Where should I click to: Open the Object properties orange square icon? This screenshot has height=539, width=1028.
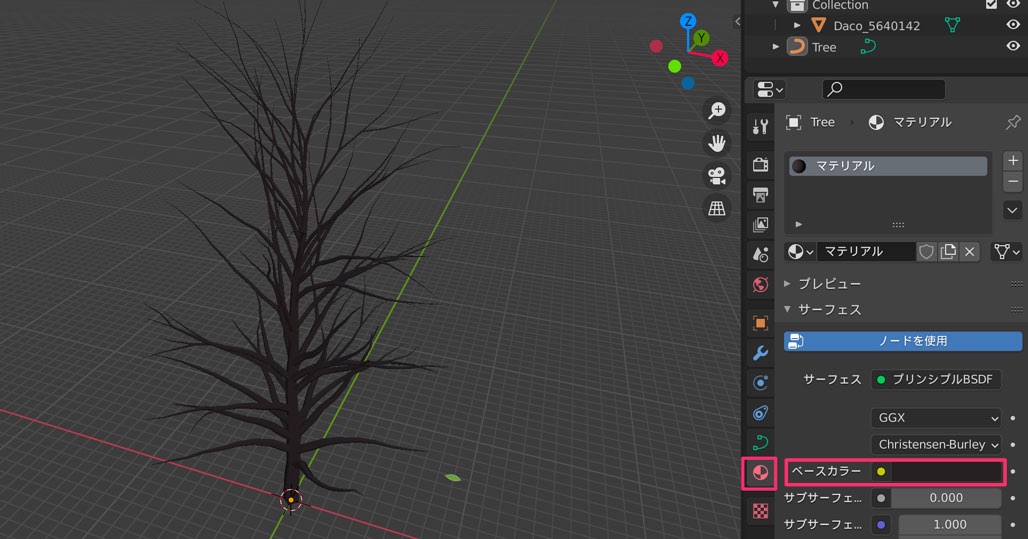coord(760,323)
